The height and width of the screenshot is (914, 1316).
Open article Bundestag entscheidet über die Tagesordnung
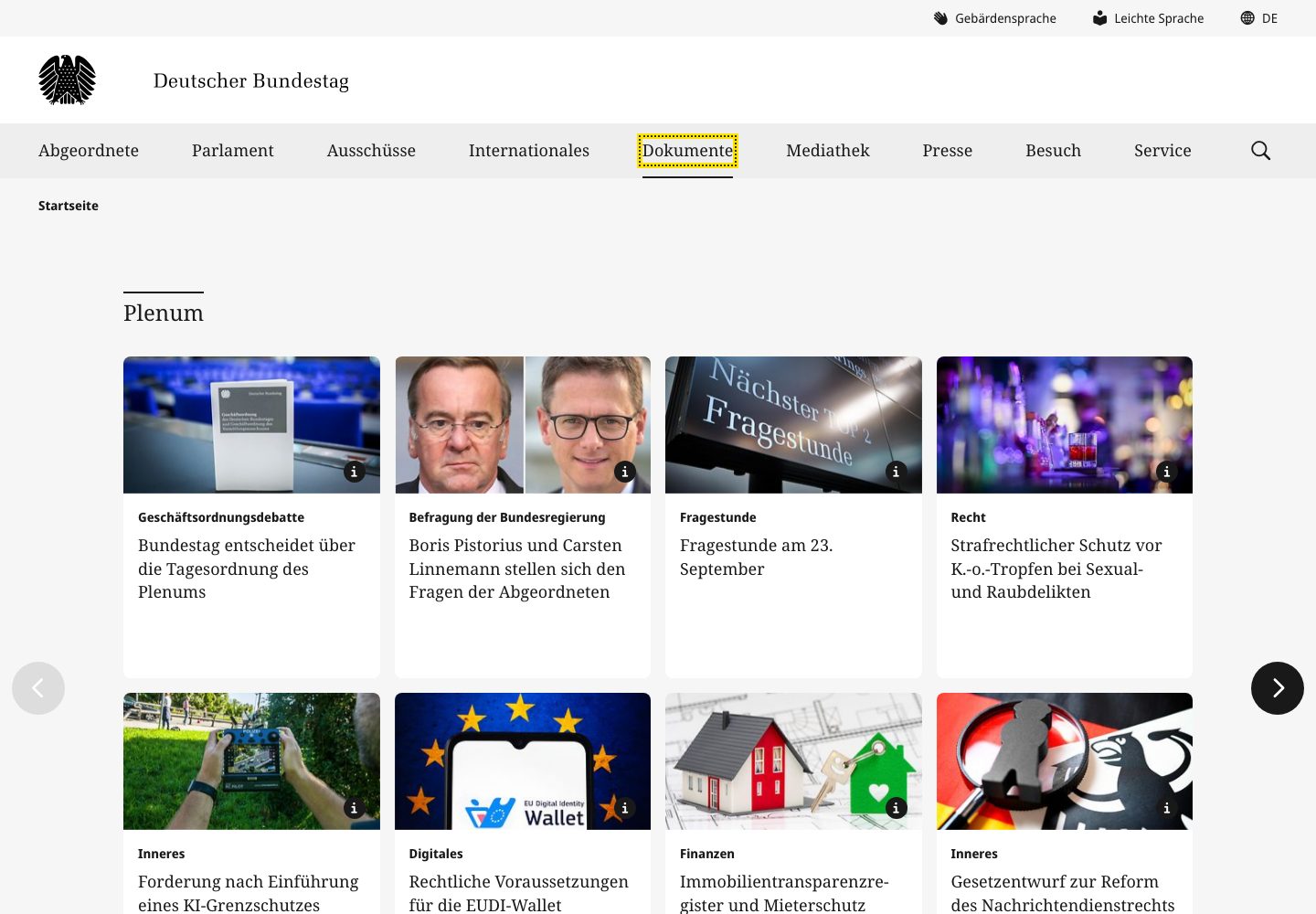(247, 569)
